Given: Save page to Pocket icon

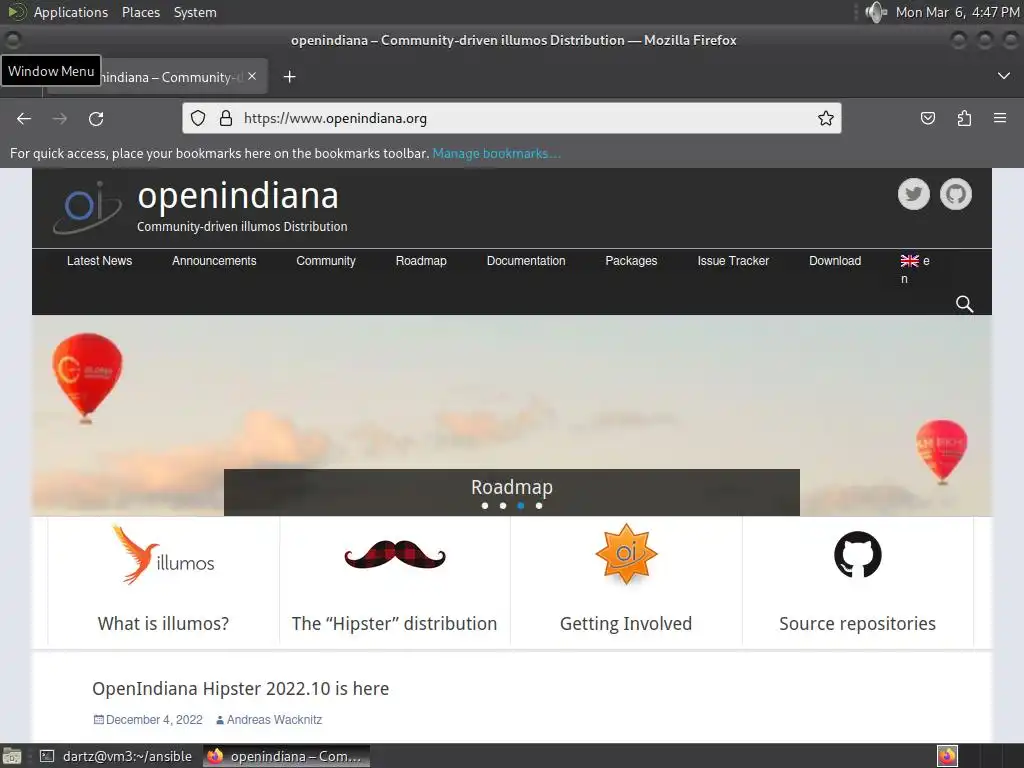Looking at the screenshot, I should 927,118.
